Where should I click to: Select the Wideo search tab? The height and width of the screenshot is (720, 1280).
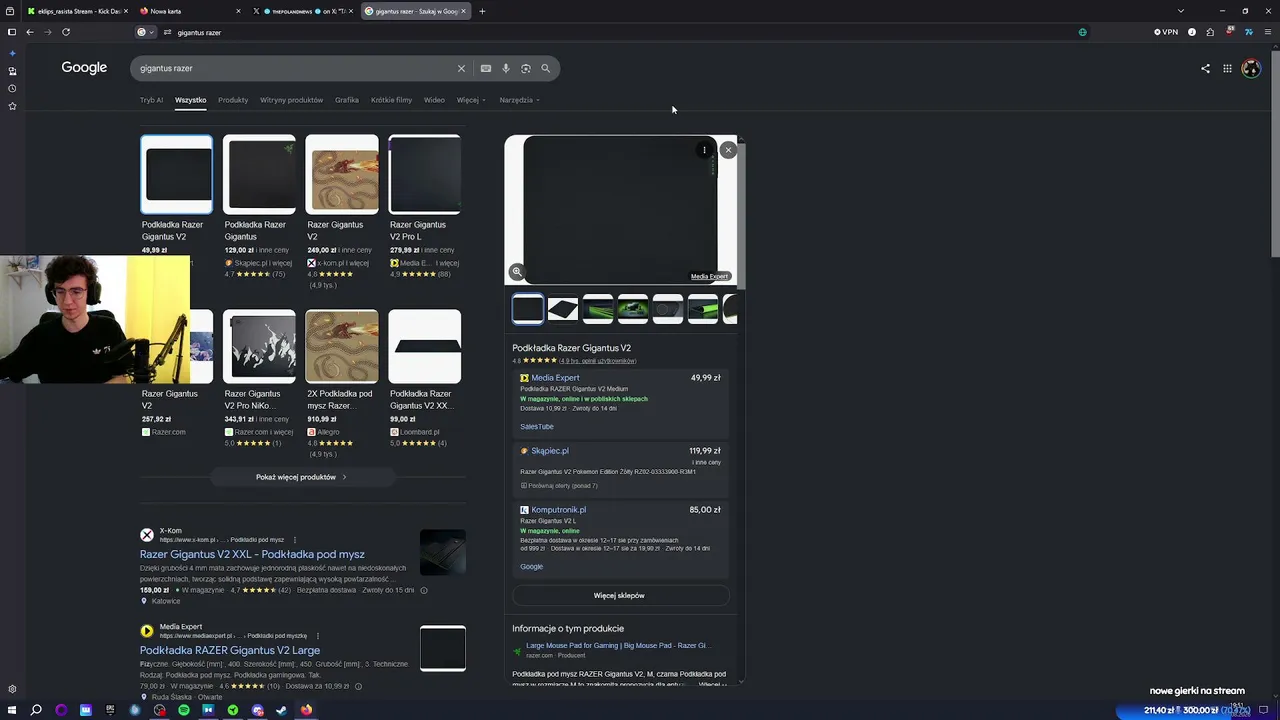434,100
